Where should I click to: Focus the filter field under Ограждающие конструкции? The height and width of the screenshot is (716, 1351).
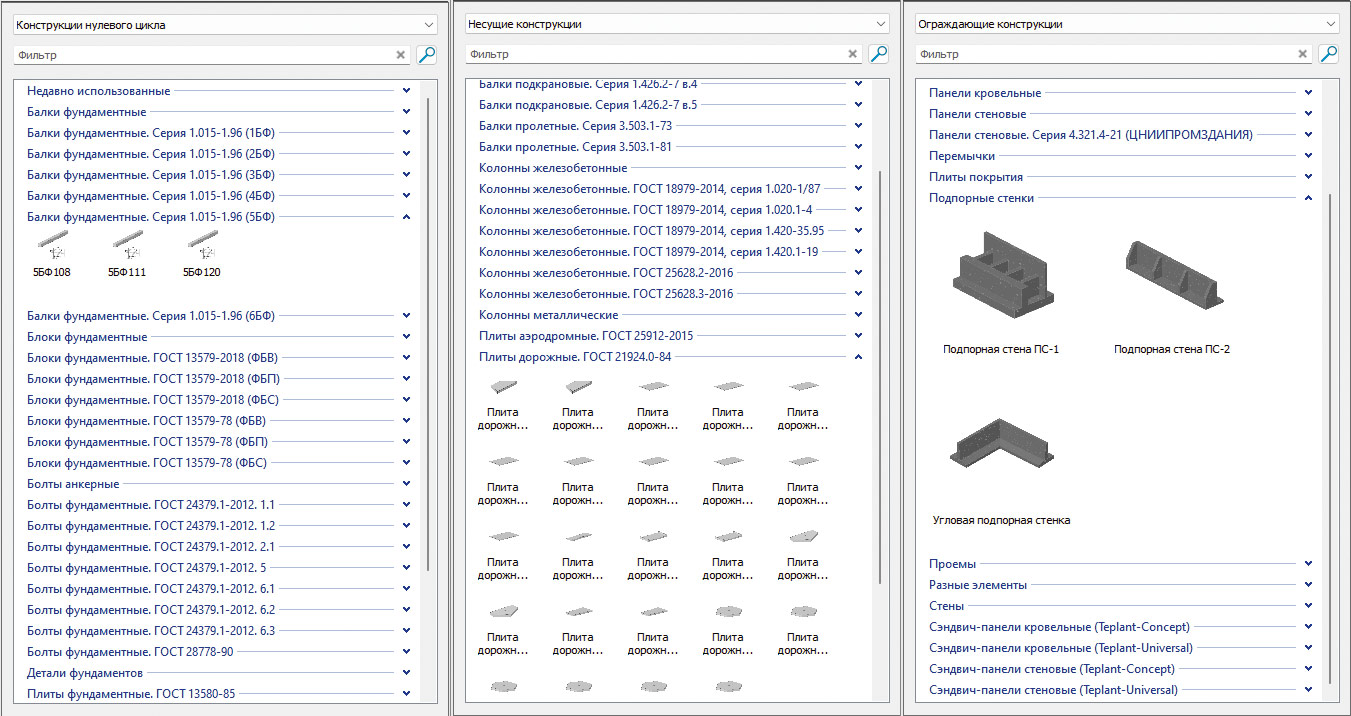(x=1106, y=54)
